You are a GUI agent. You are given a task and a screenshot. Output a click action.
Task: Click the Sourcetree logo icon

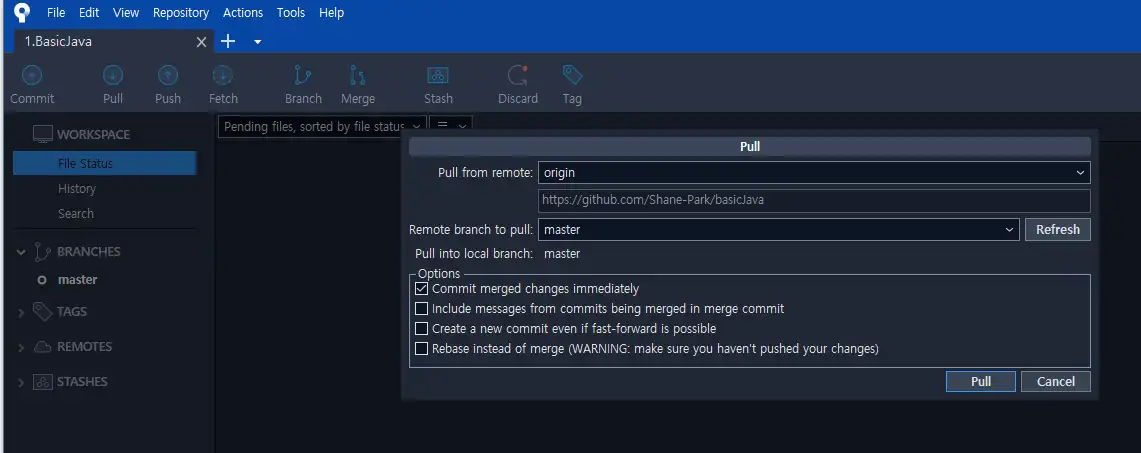[x=23, y=12]
